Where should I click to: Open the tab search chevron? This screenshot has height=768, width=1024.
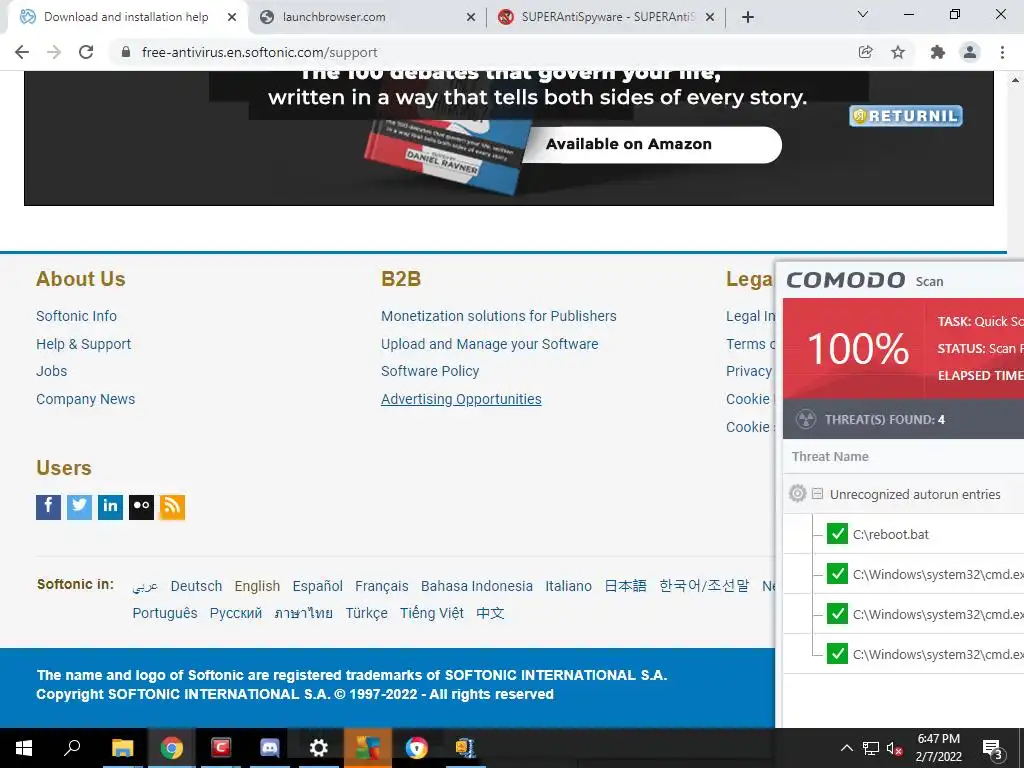pyautogui.click(x=863, y=14)
